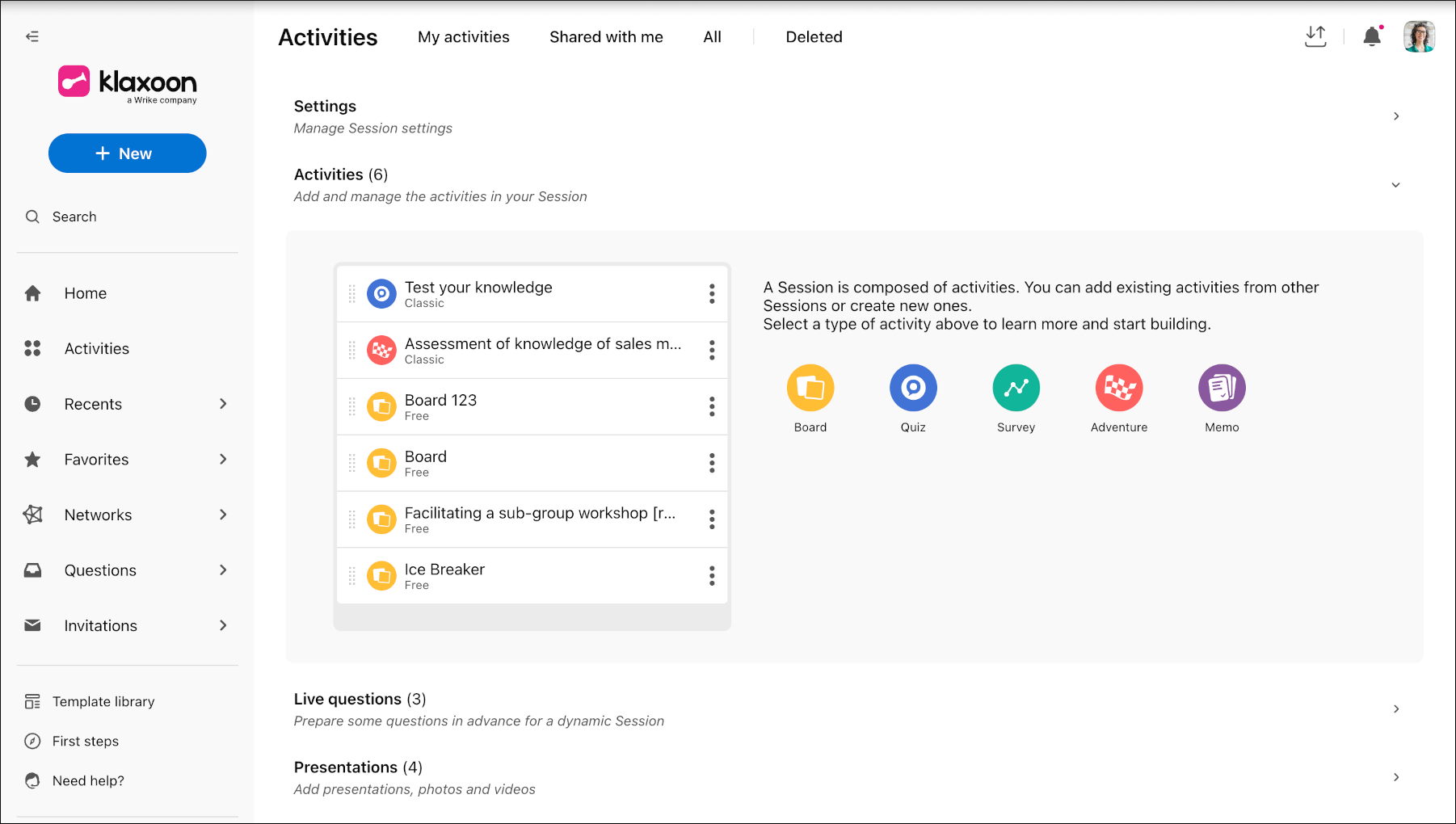Image resolution: width=1456 pixels, height=824 pixels.
Task: Click the Search field in sidebar
Action: 128,217
